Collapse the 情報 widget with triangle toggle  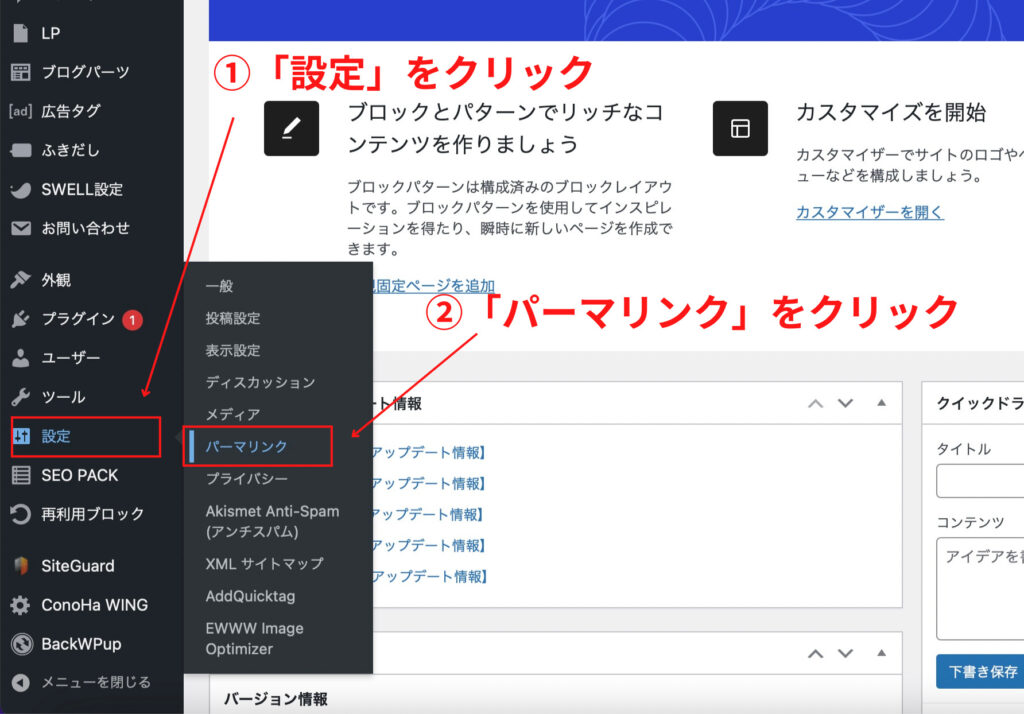882,402
